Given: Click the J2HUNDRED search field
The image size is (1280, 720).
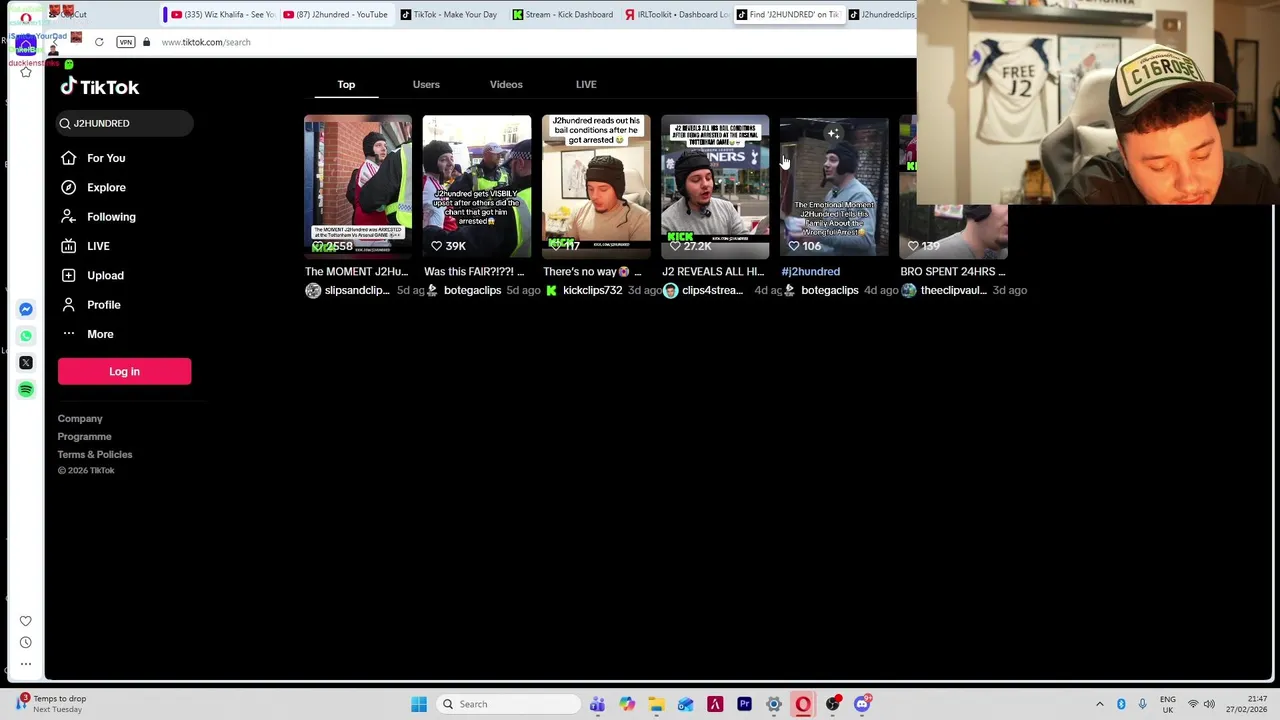Looking at the screenshot, I should [x=124, y=123].
